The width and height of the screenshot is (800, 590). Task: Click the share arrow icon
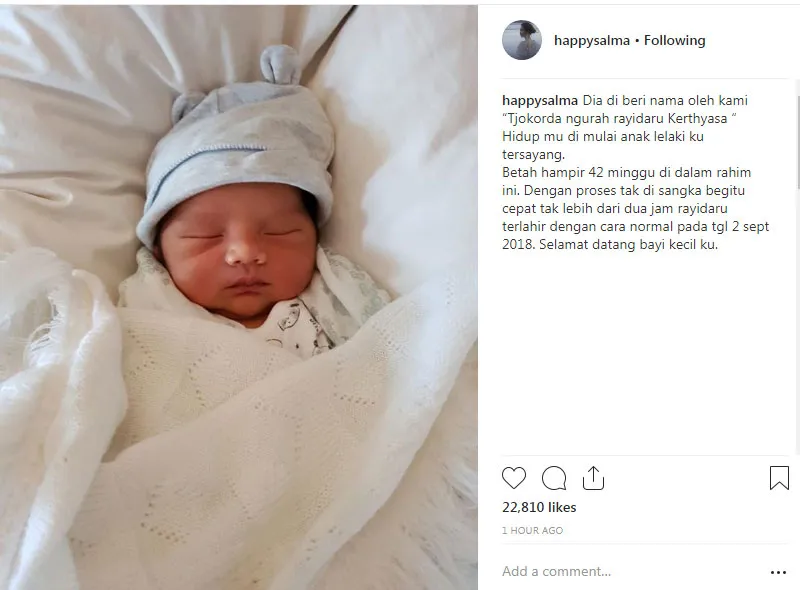(593, 478)
